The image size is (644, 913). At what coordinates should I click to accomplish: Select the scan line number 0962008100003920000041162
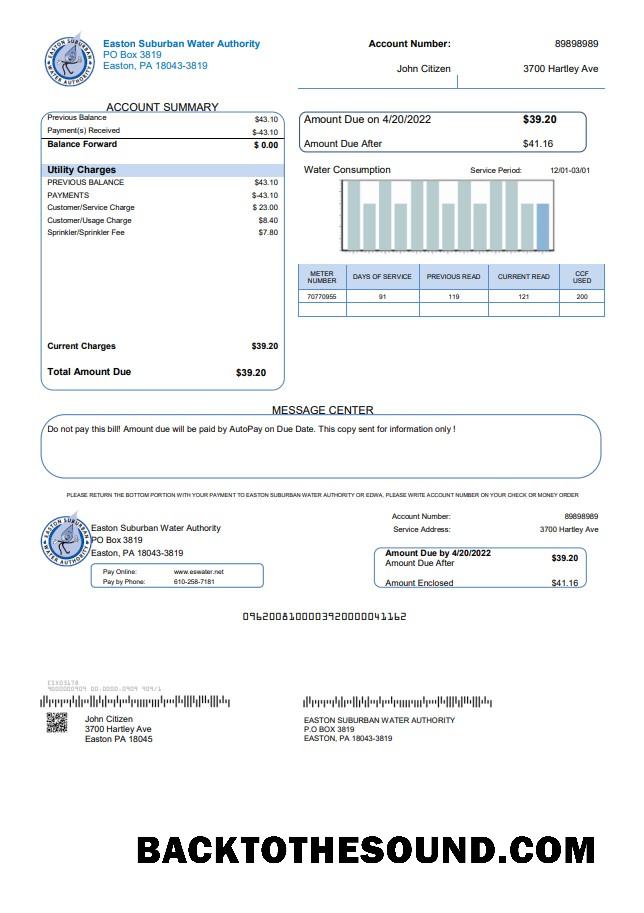tap(324, 617)
